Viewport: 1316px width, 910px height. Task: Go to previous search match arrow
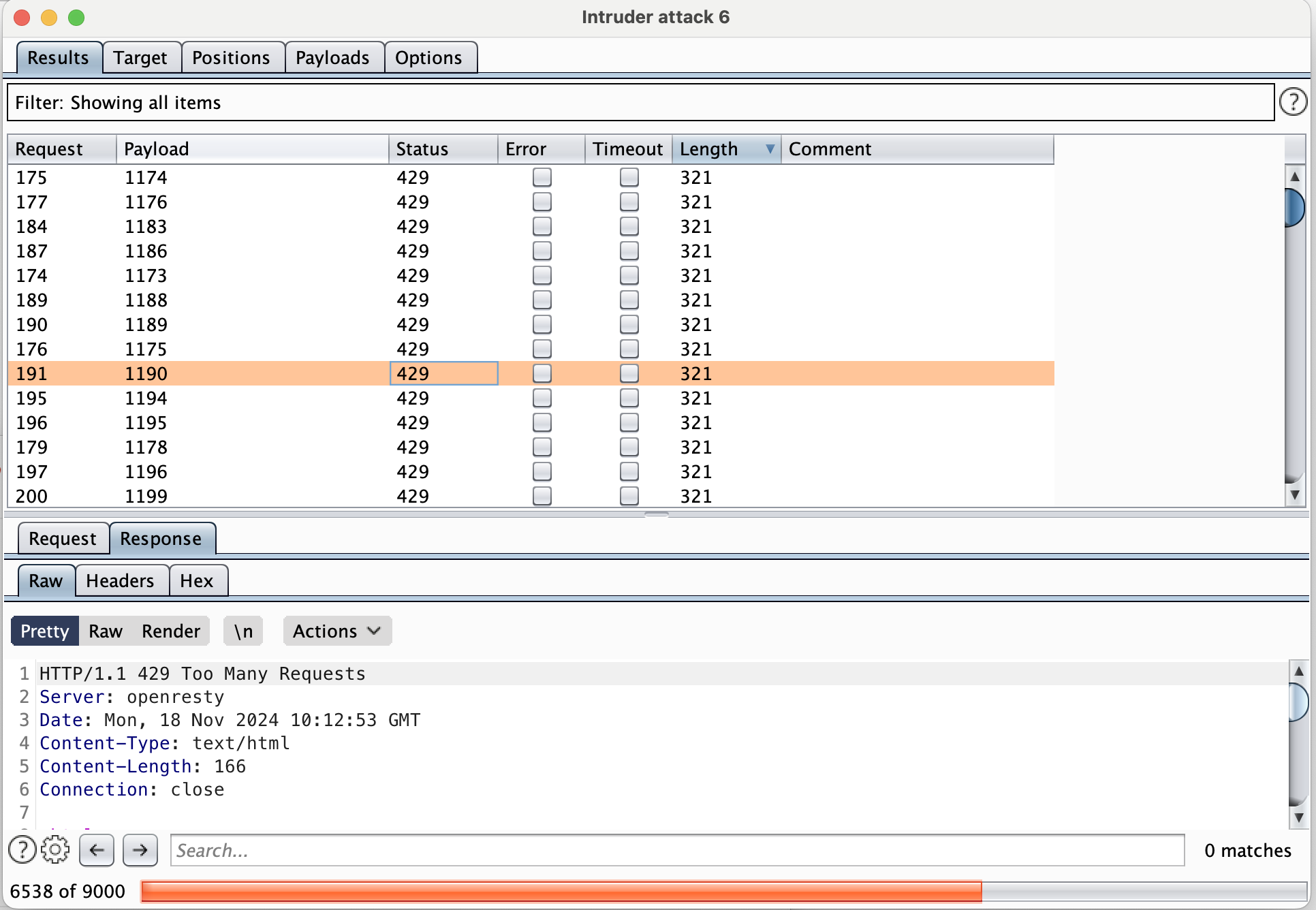97,849
